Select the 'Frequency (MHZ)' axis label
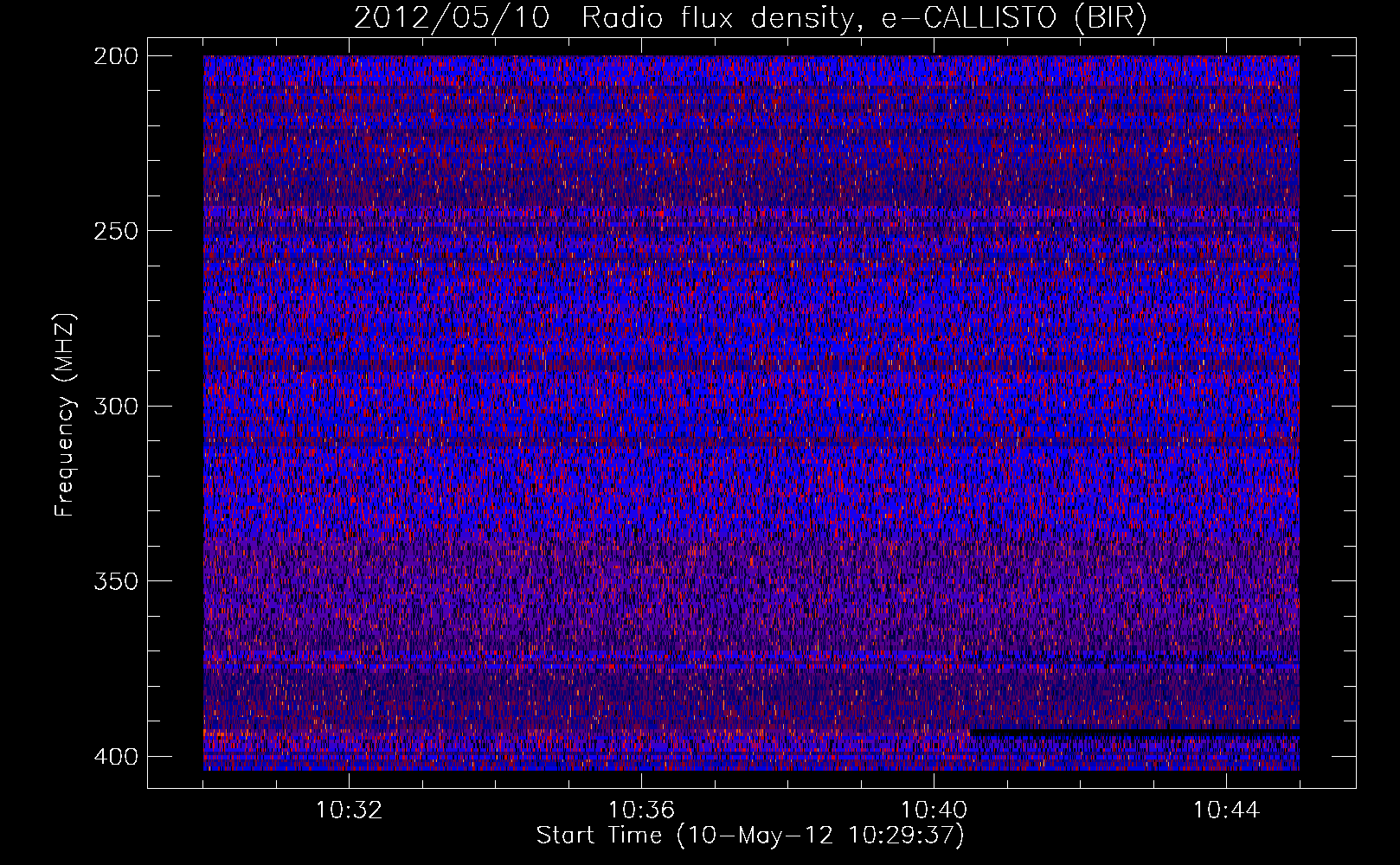 tap(65, 414)
